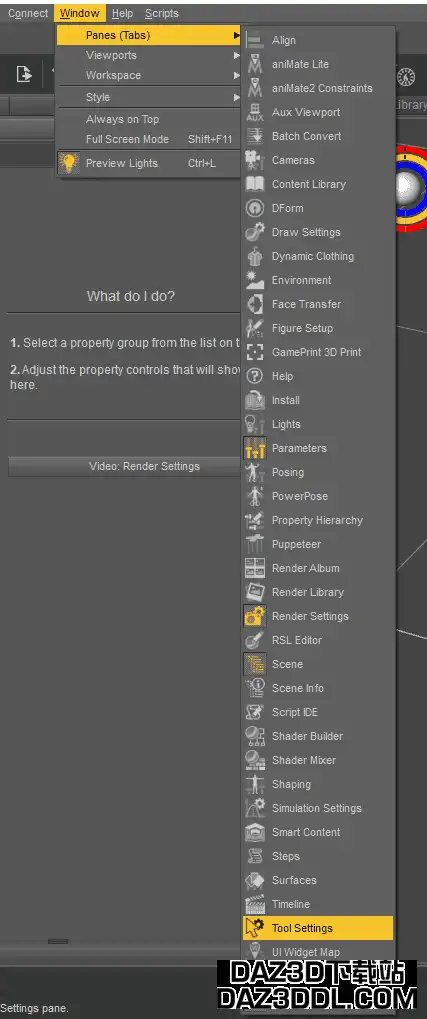
Task: Expand the Workspace submenu
Action: pos(149,75)
